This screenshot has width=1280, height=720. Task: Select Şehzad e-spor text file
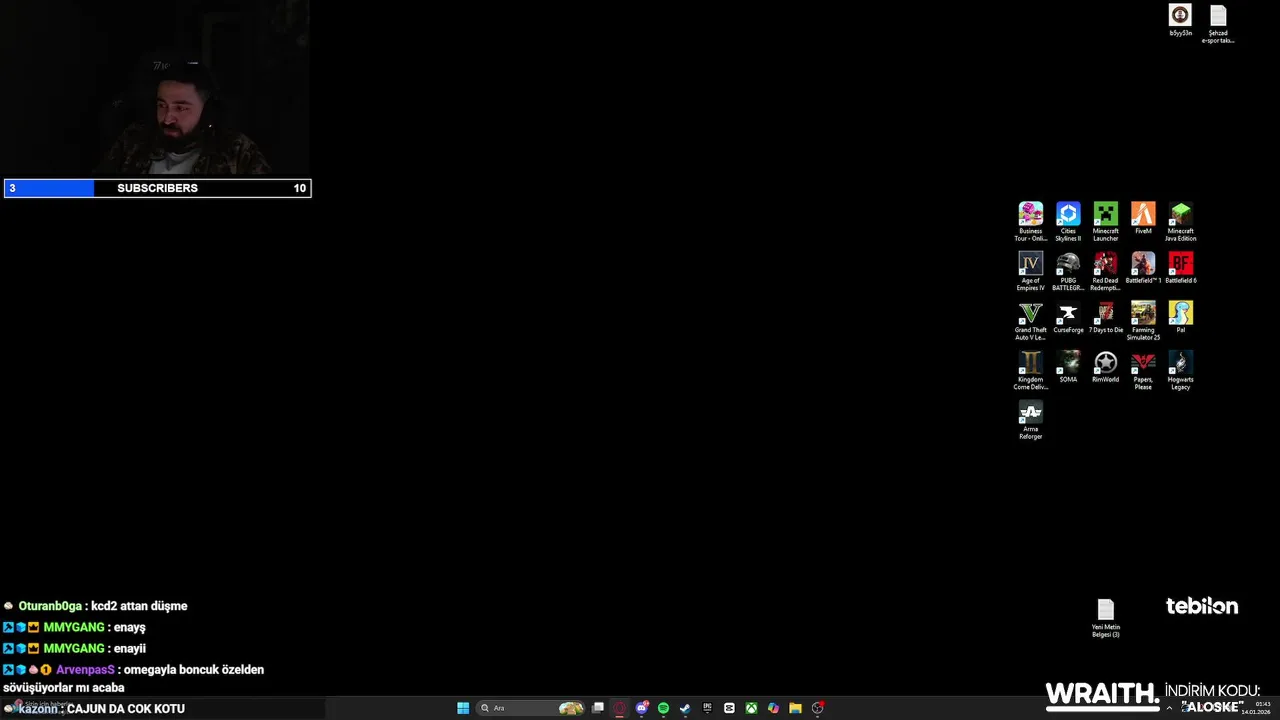pos(1218,24)
